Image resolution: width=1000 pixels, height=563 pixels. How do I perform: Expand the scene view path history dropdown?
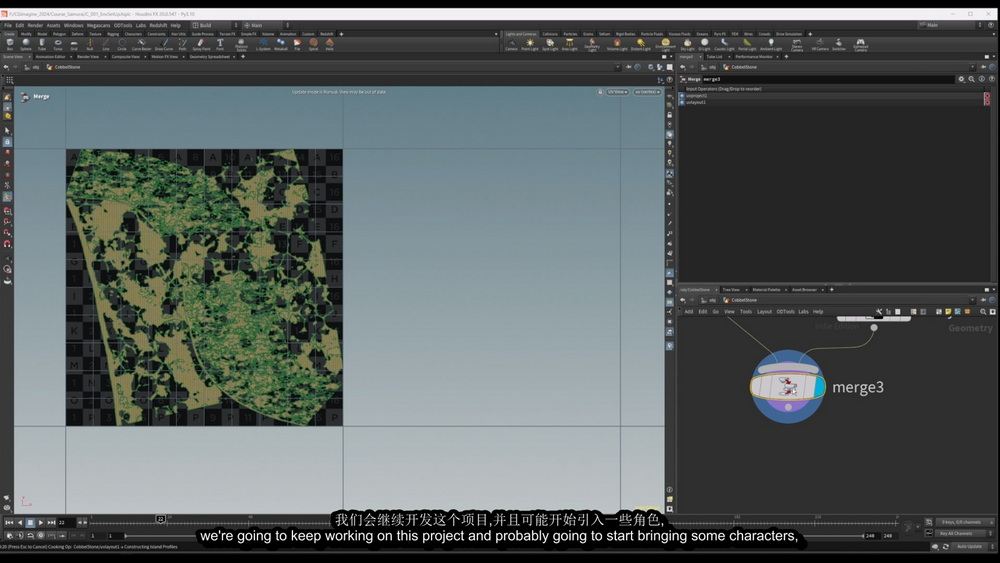617,67
